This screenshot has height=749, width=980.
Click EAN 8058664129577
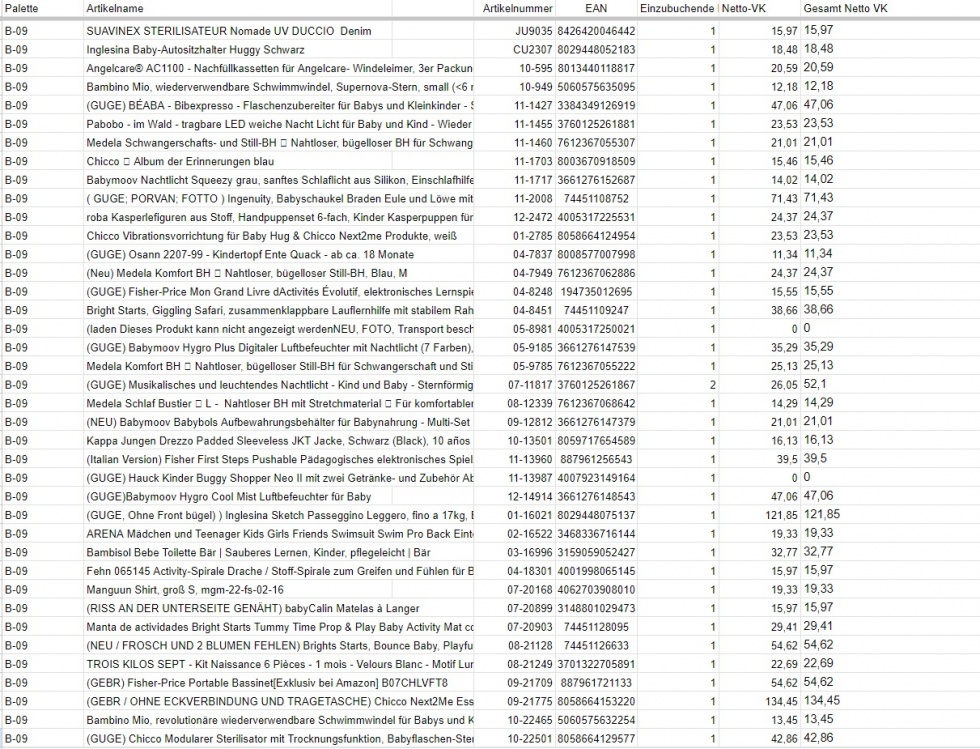coord(596,739)
